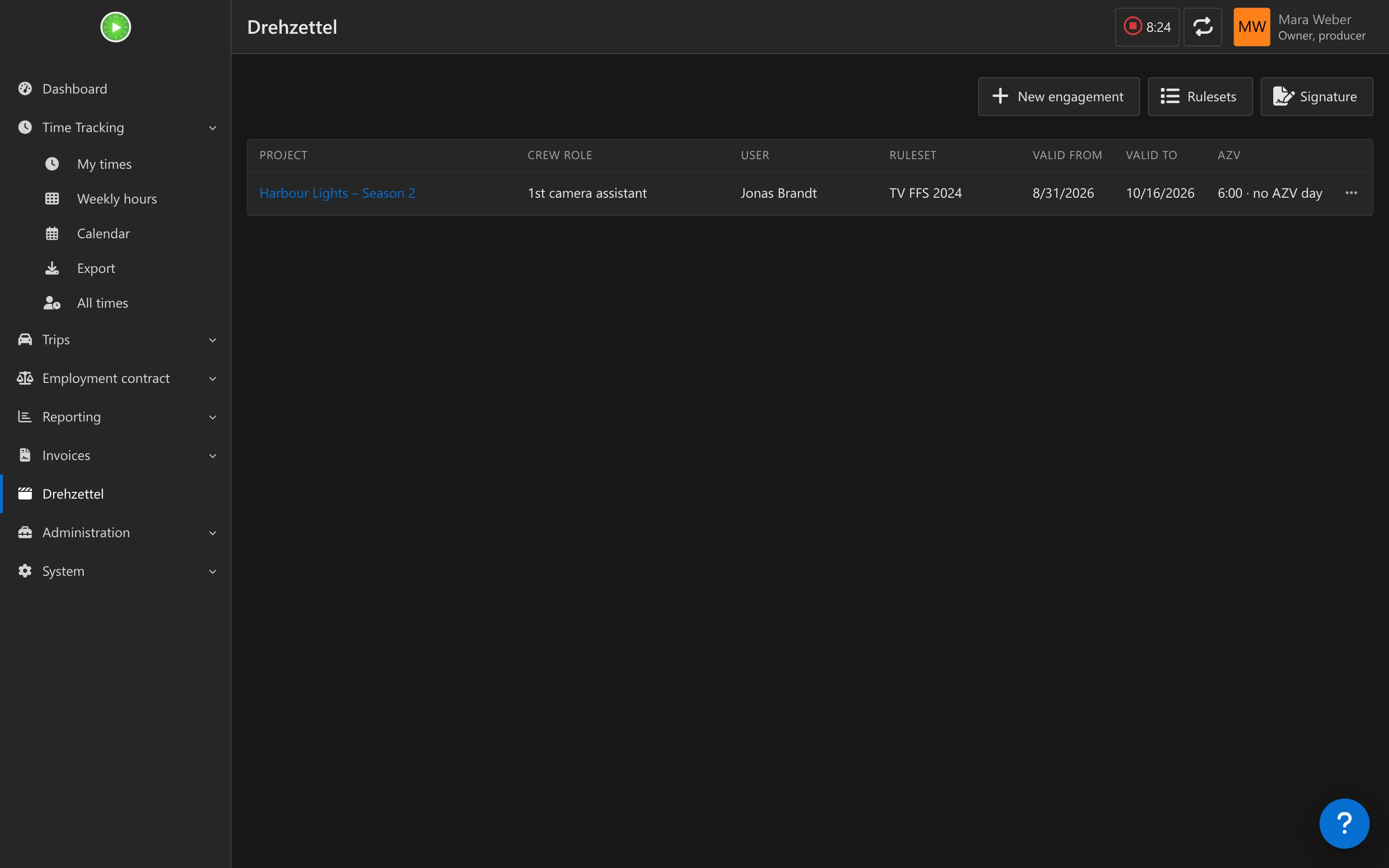Click the Employment contract scales icon
The height and width of the screenshot is (868, 1389).
(x=25, y=378)
